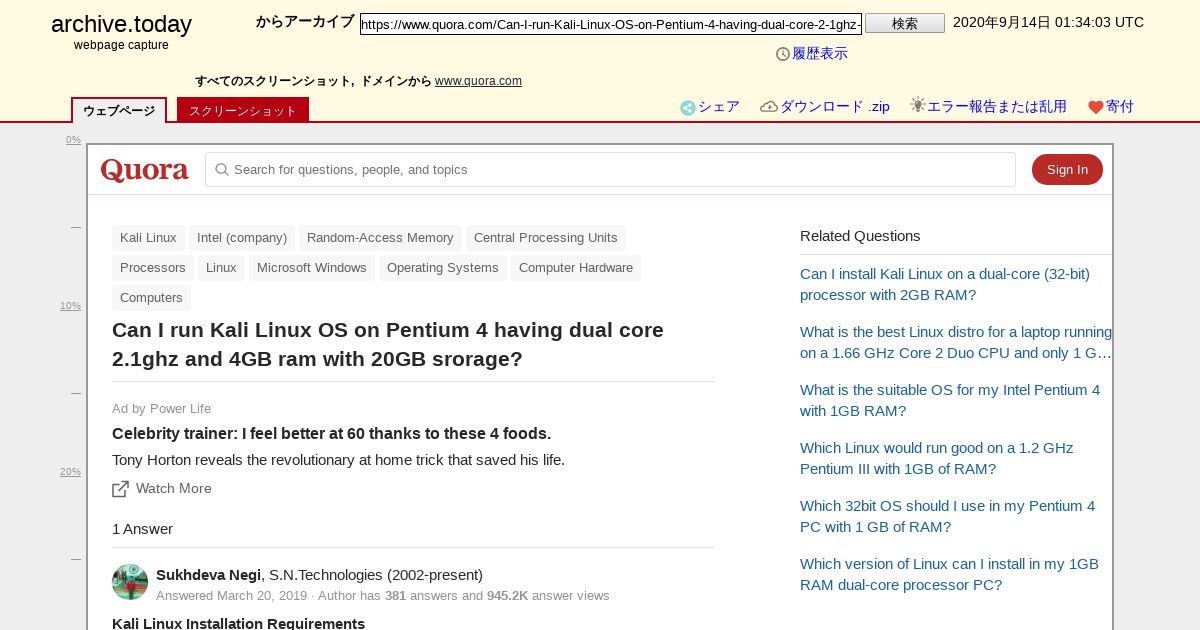Viewport: 1200px width, 630px height.
Task: Open related question about 1GB RAM dual-core PC
Action: pyautogui.click(x=949, y=574)
